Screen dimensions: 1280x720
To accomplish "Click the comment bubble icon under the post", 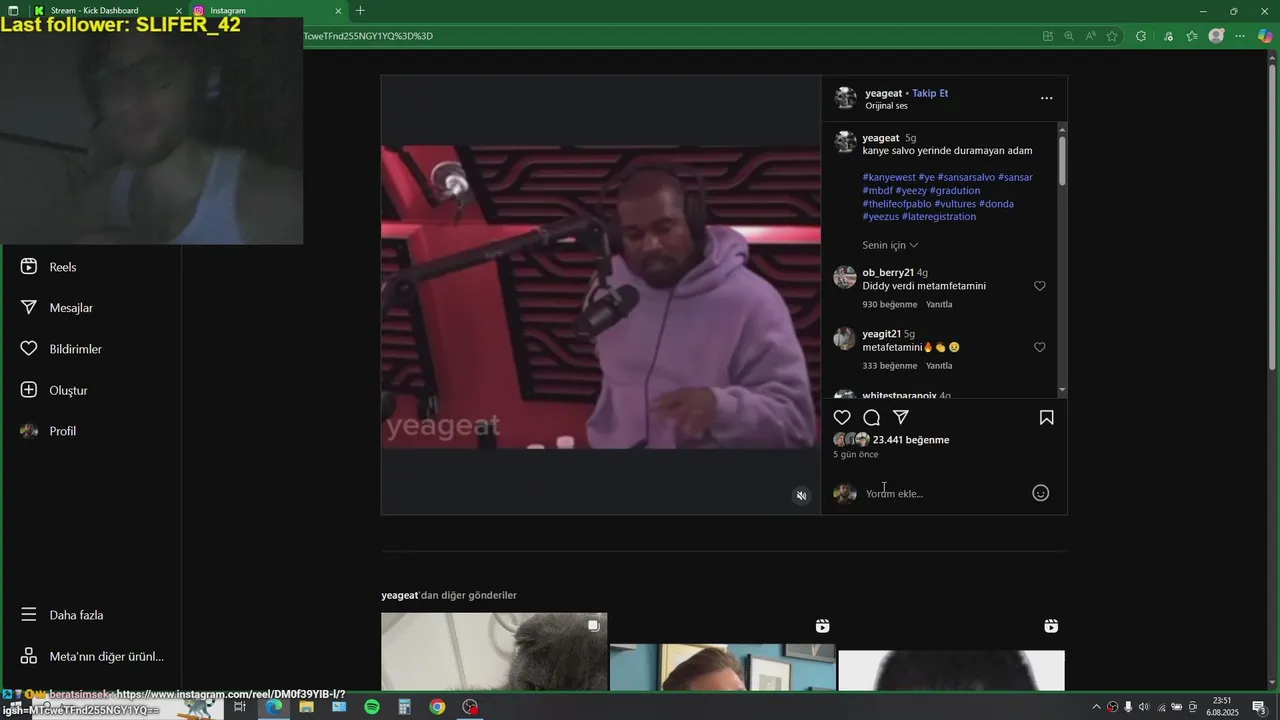I will (x=872, y=418).
